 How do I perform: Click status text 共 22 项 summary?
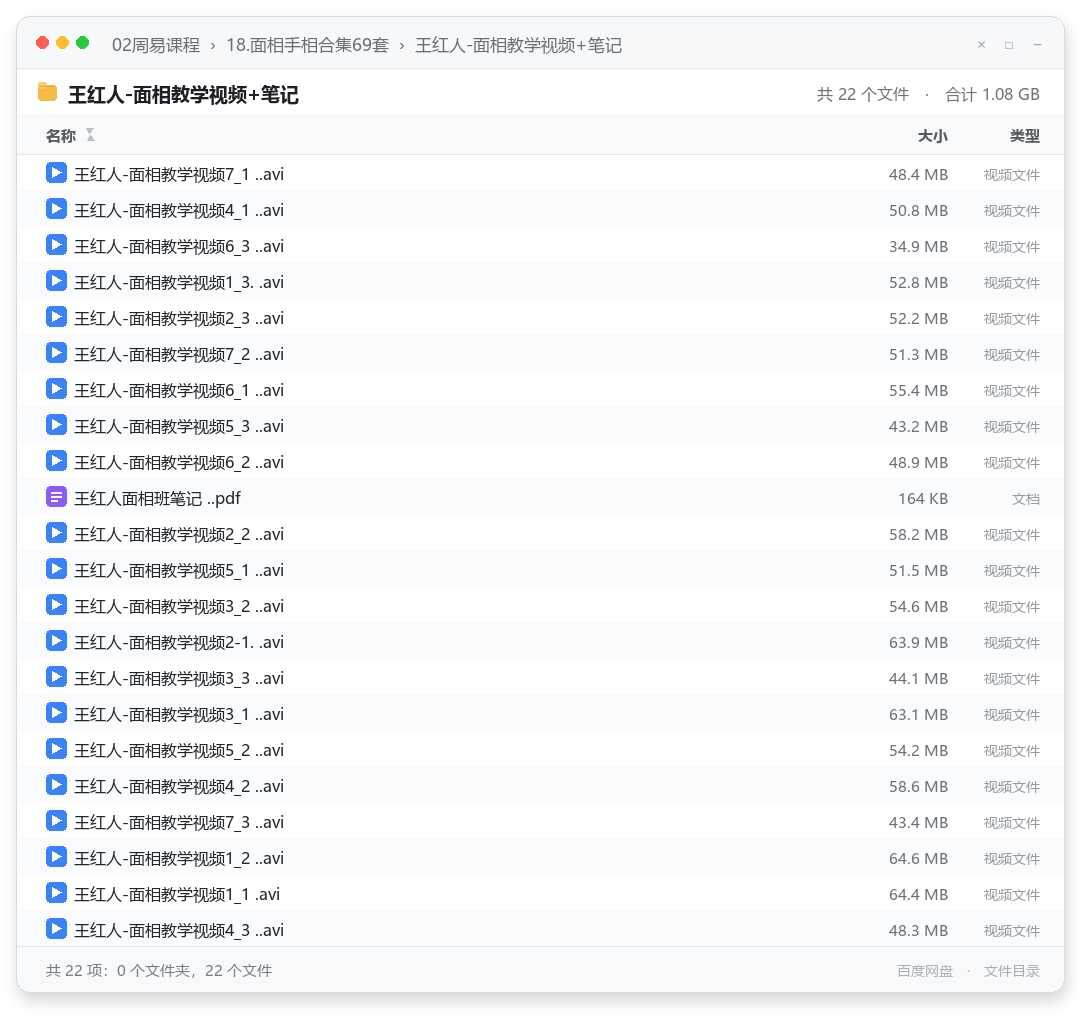click(x=159, y=971)
